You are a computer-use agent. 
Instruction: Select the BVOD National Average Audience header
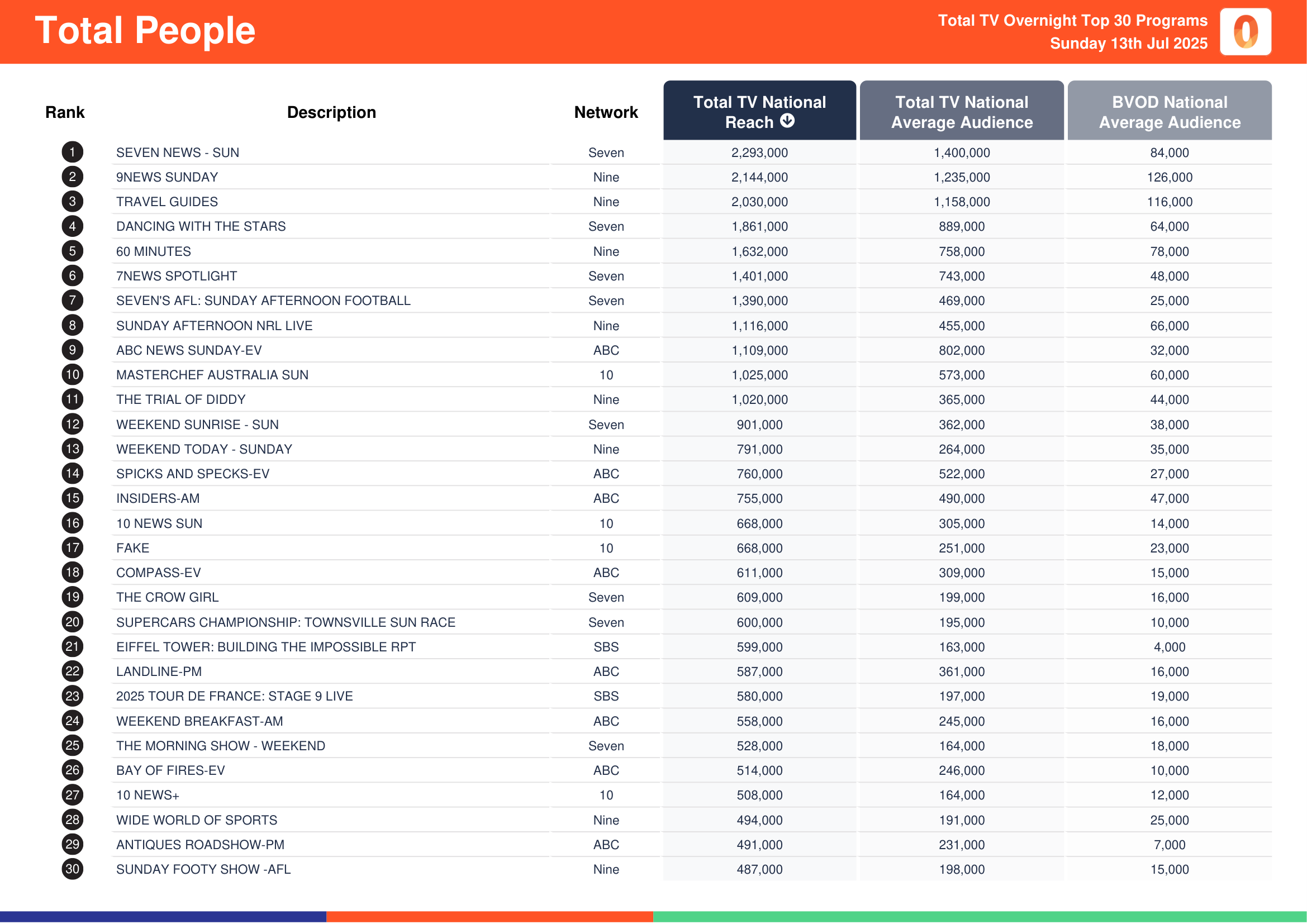[1169, 111]
